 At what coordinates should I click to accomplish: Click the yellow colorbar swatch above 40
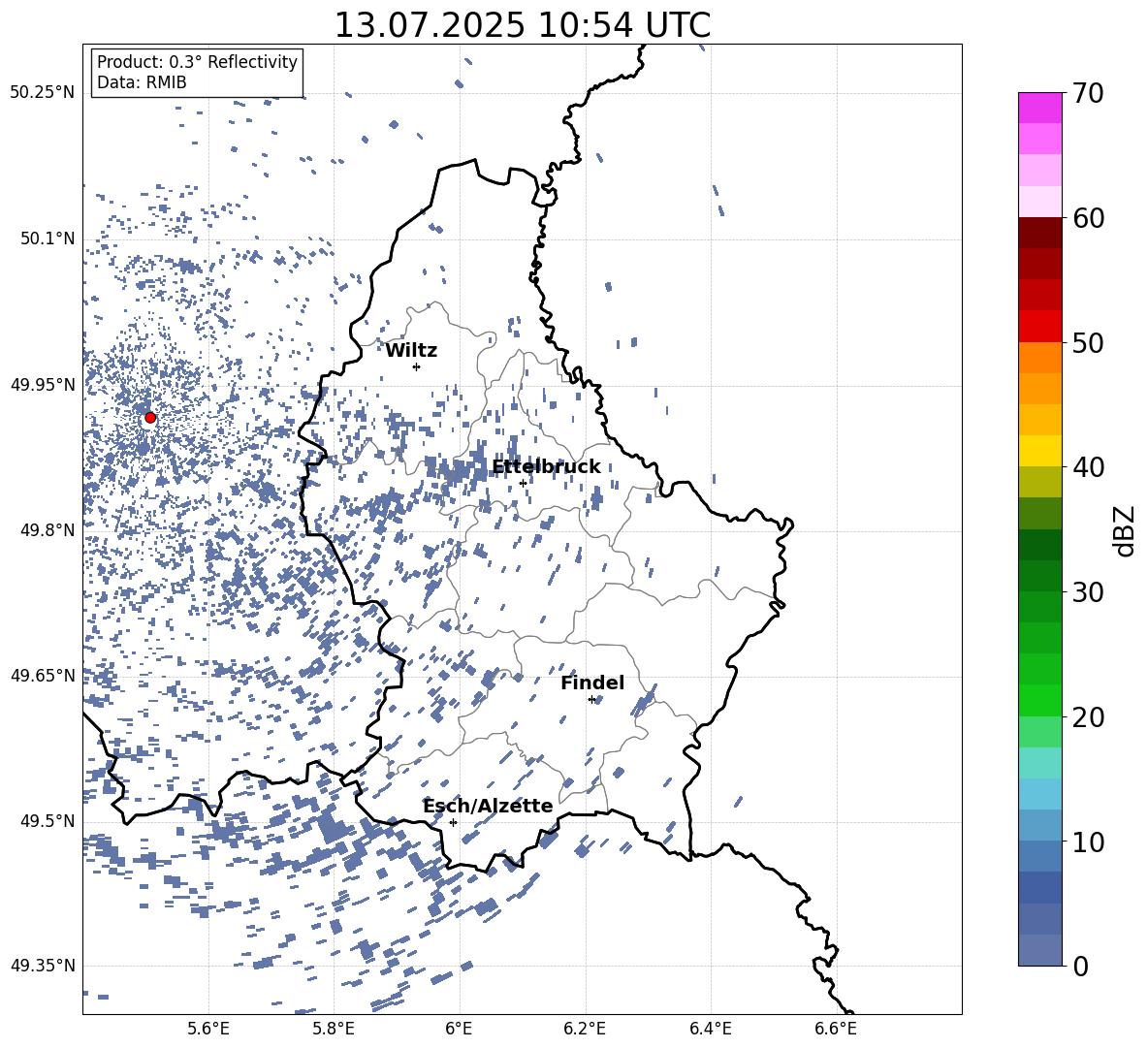(x=1039, y=451)
